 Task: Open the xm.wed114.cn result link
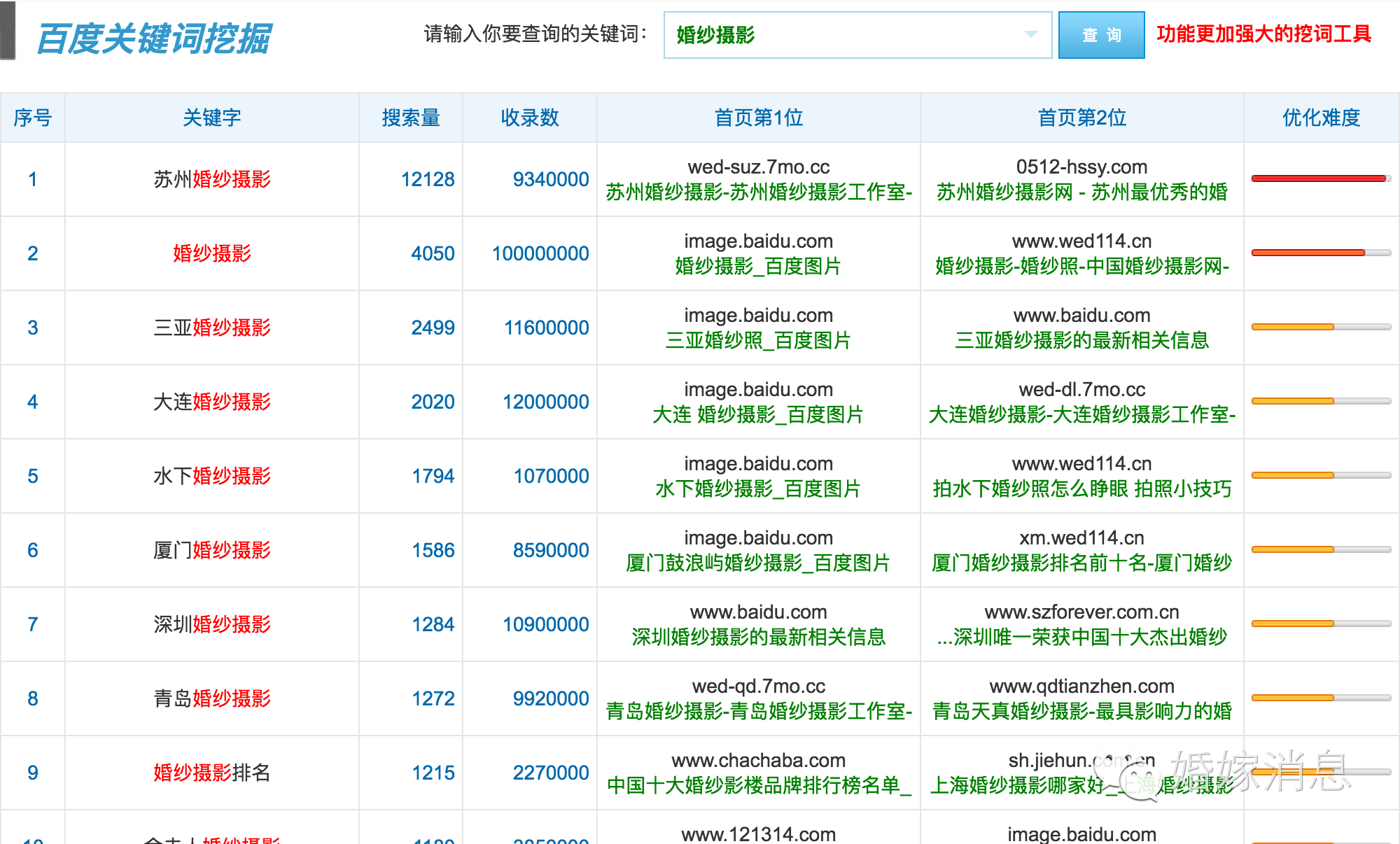1082,537
